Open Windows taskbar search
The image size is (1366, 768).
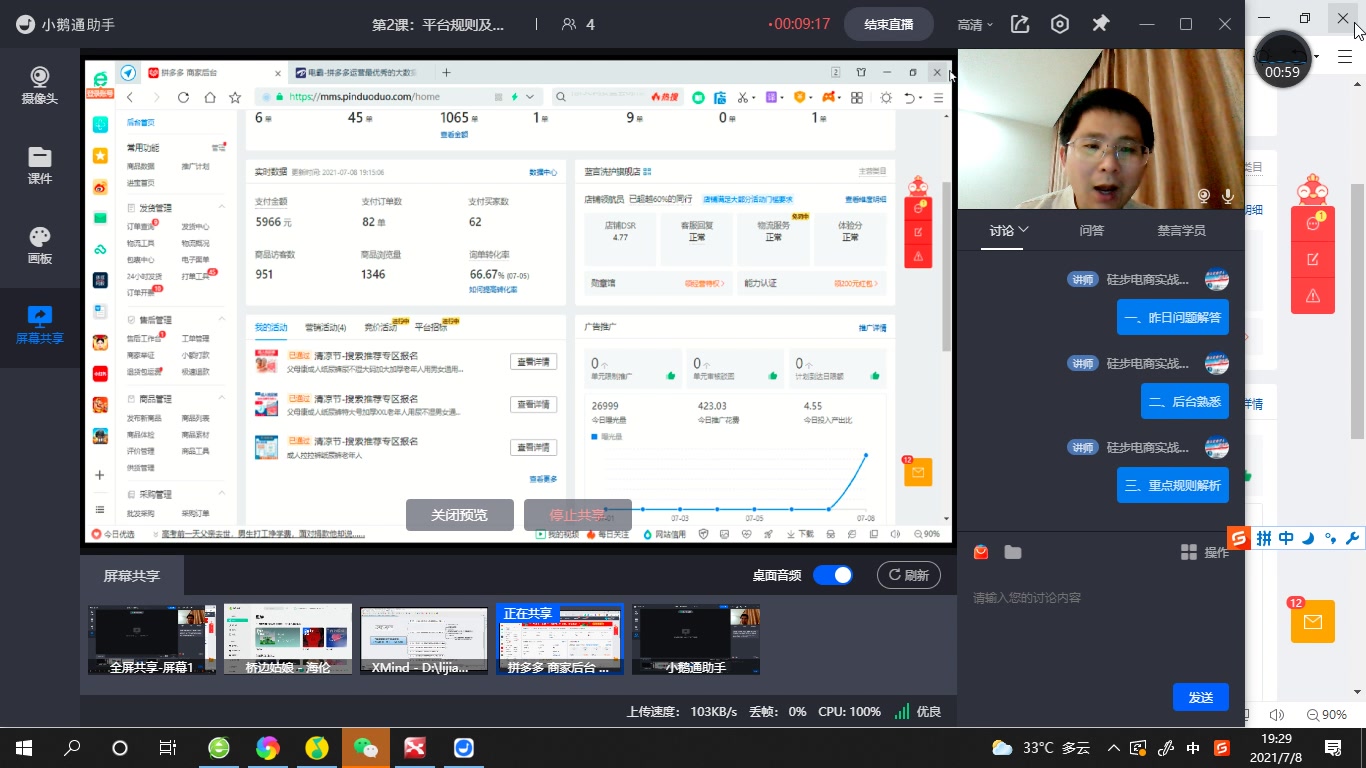tap(72, 748)
